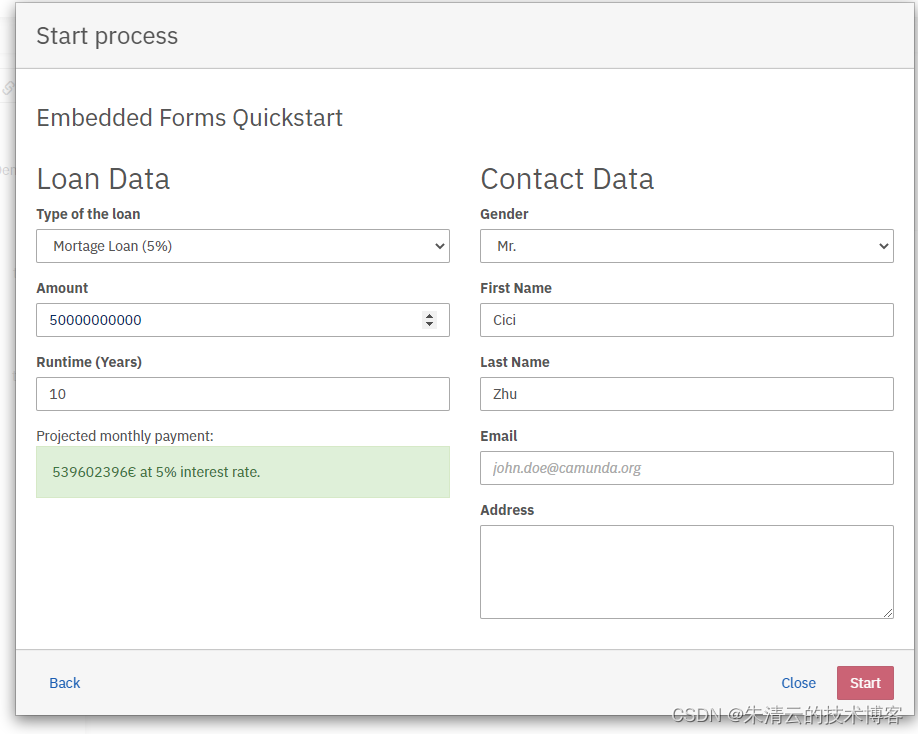Click the "Type of the loan" label
The width and height of the screenshot is (918, 734).
click(88, 214)
